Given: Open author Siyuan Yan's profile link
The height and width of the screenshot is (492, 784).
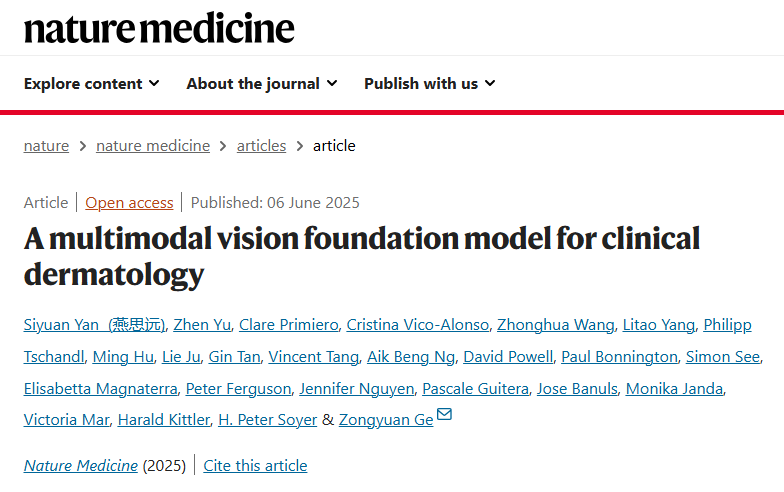Looking at the screenshot, I should pos(94,324).
